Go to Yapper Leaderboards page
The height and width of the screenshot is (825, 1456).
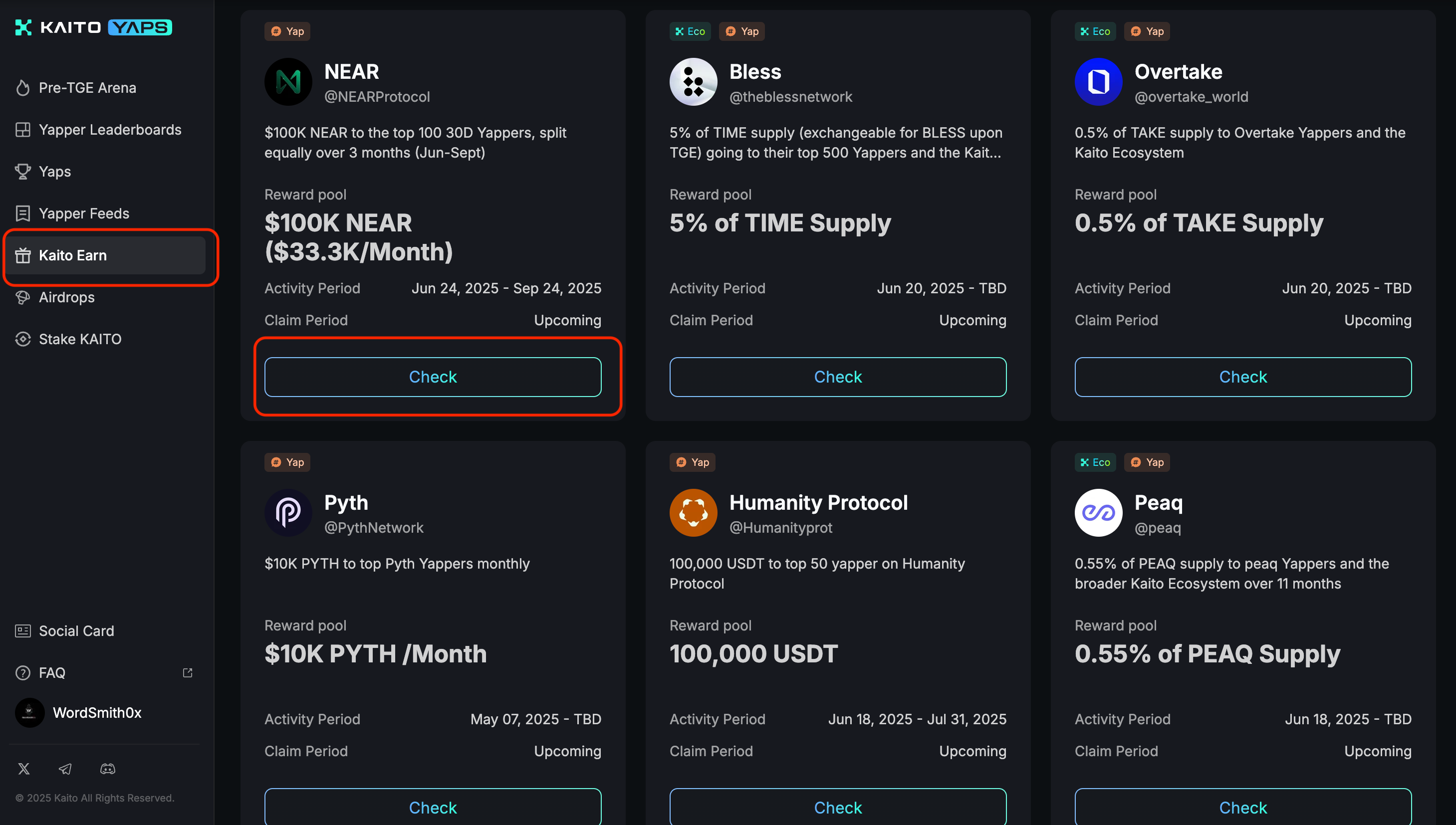point(110,130)
